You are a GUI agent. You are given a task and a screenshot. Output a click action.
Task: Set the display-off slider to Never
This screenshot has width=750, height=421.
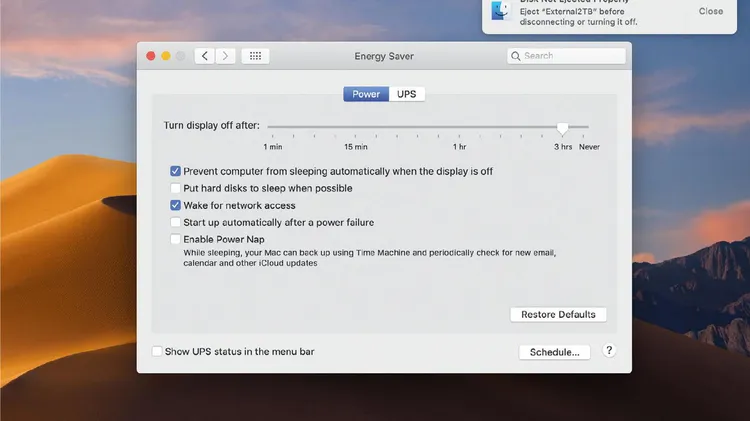pos(584,127)
